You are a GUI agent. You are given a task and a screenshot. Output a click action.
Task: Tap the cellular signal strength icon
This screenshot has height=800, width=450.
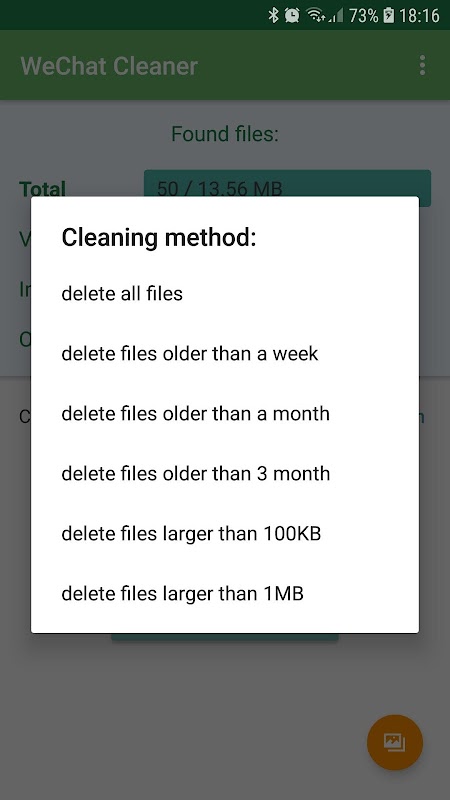point(336,16)
